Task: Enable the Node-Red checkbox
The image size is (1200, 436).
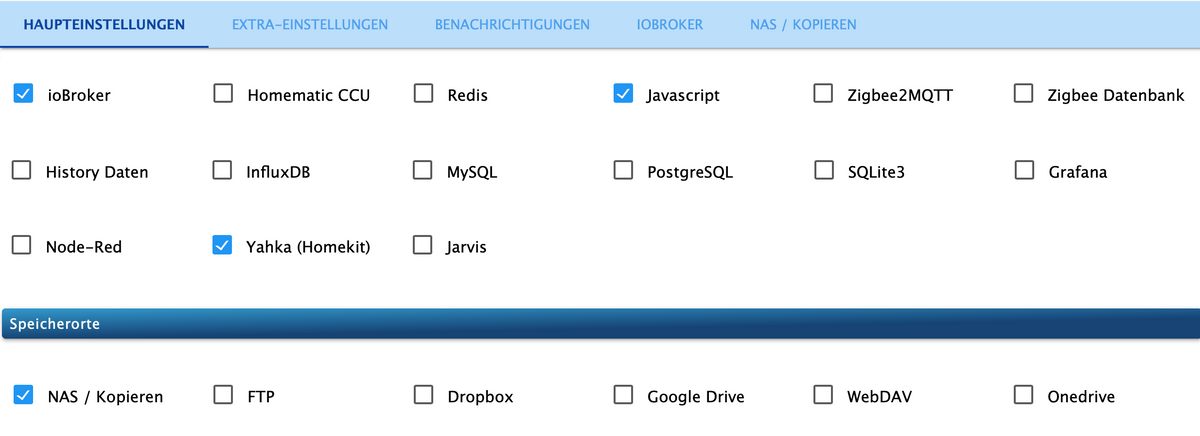Action: click(x=22, y=245)
